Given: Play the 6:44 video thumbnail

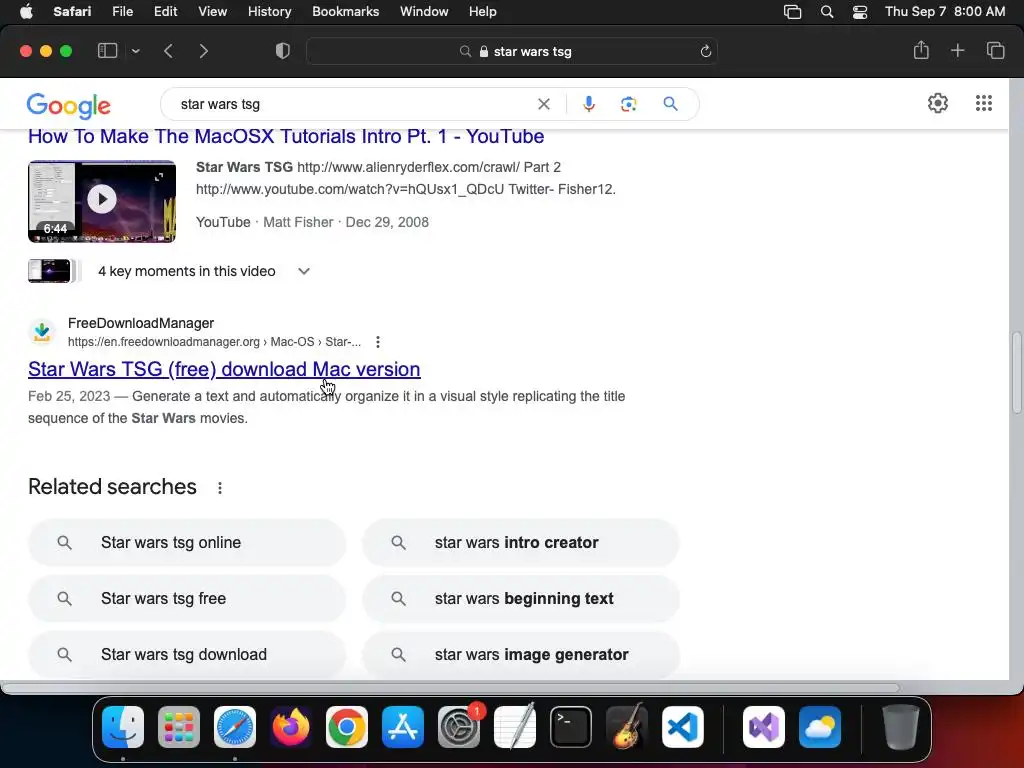Looking at the screenshot, I should [102, 200].
